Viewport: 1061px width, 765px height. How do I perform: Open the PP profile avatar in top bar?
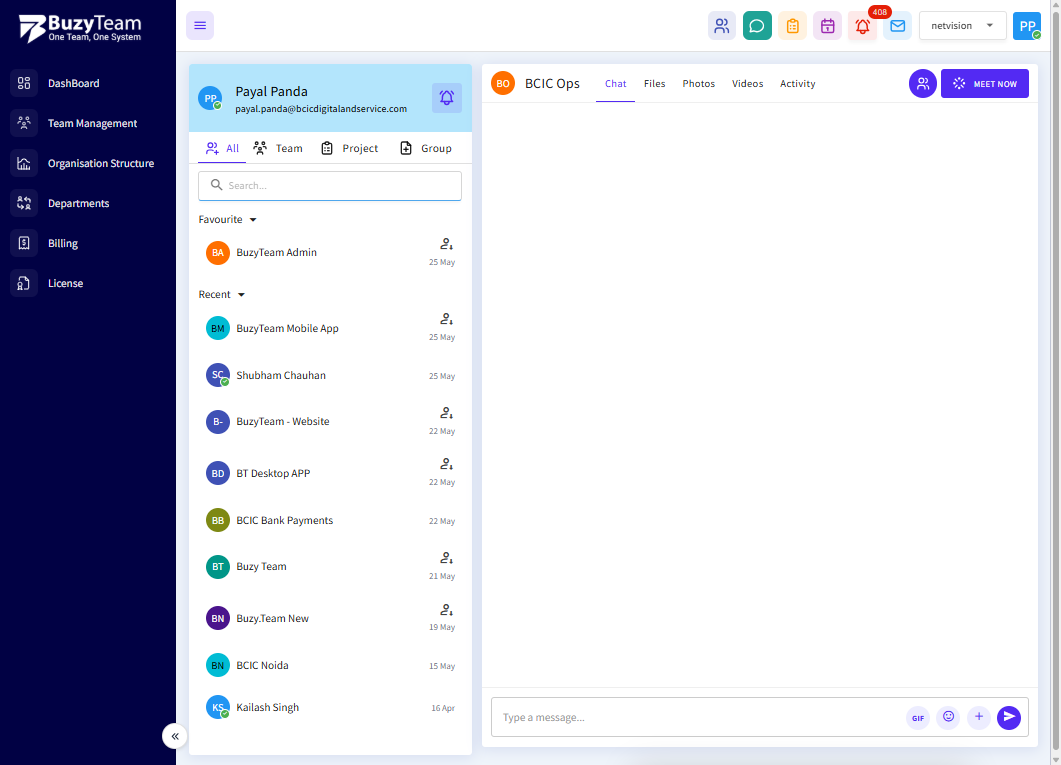click(x=1026, y=26)
